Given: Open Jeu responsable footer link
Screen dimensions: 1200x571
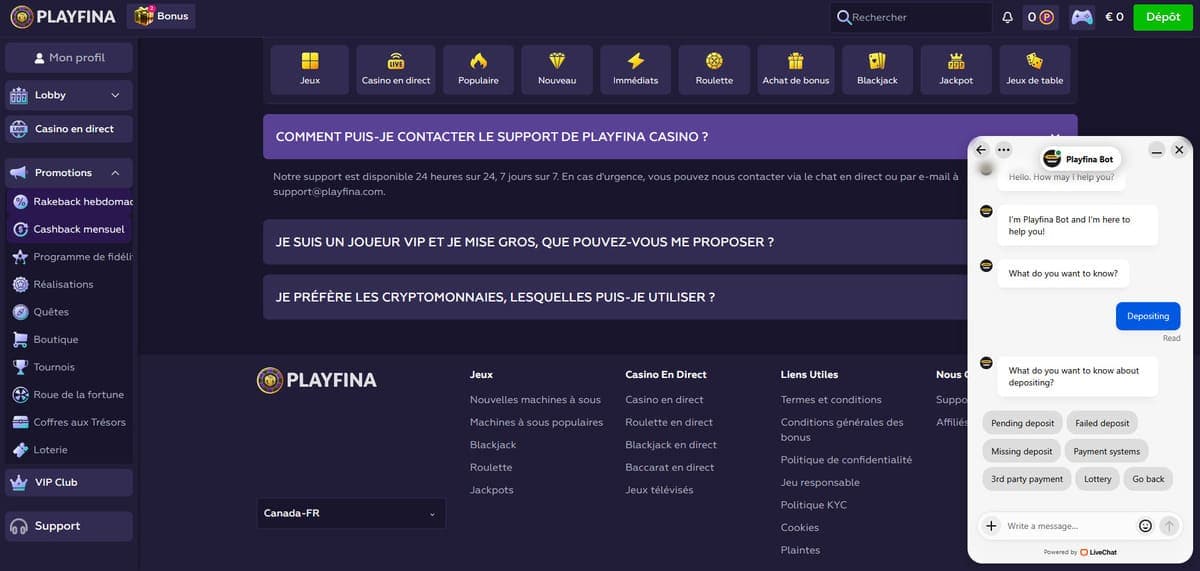Looking at the screenshot, I should point(820,483).
